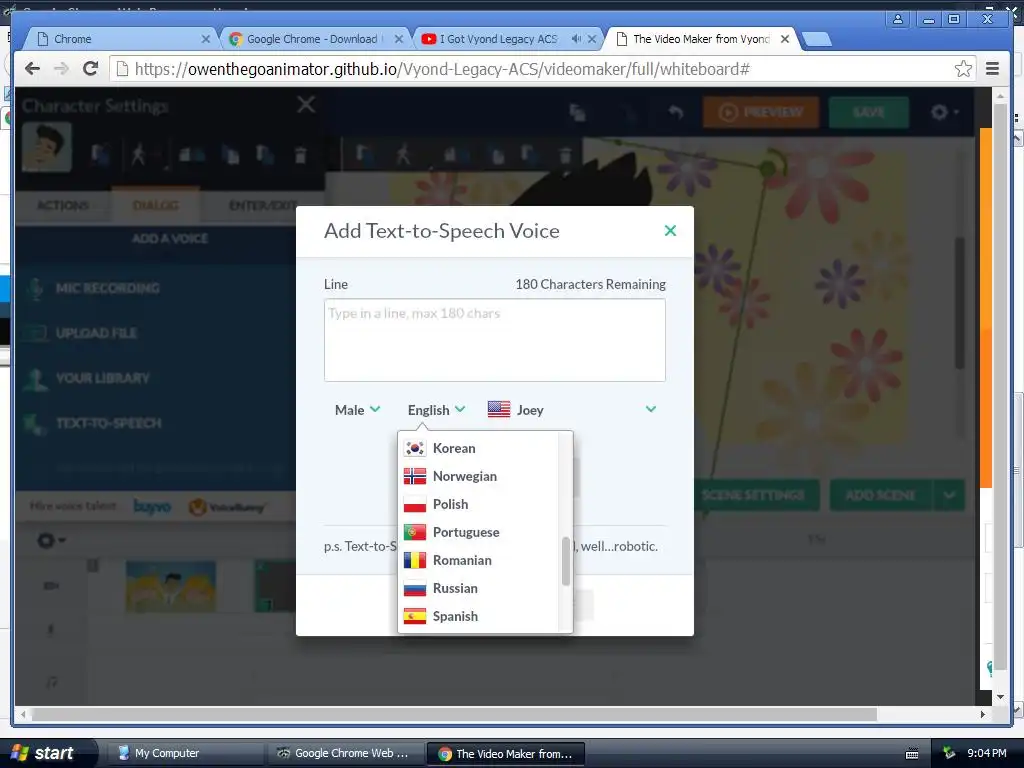This screenshot has width=1024, height=768.
Task: Expand the ADD SCENE dropdown arrow
Action: 950,495
